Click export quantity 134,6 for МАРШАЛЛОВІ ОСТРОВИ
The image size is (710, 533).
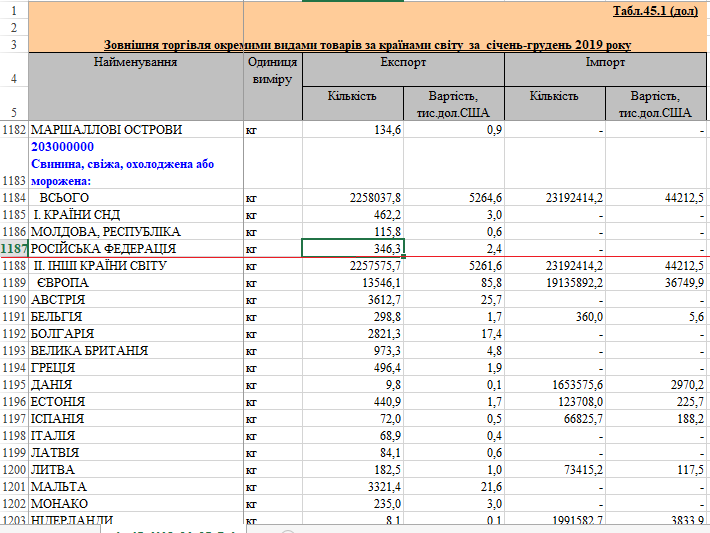click(353, 130)
